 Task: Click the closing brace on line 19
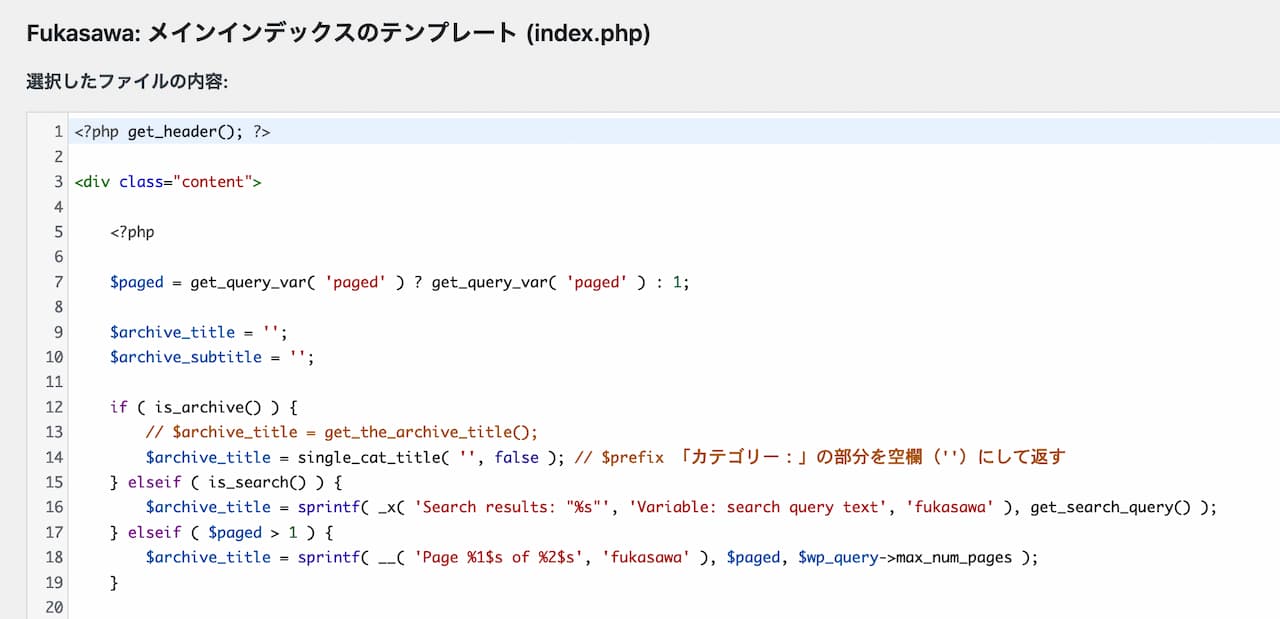coord(114,581)
